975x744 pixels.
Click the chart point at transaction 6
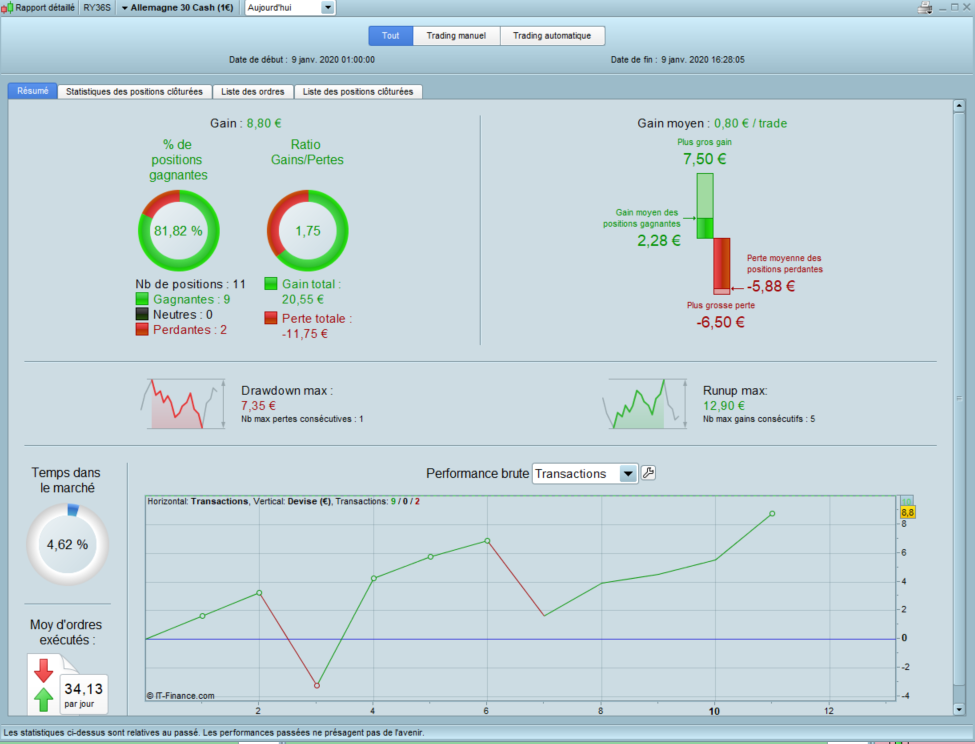click(487, 541)
